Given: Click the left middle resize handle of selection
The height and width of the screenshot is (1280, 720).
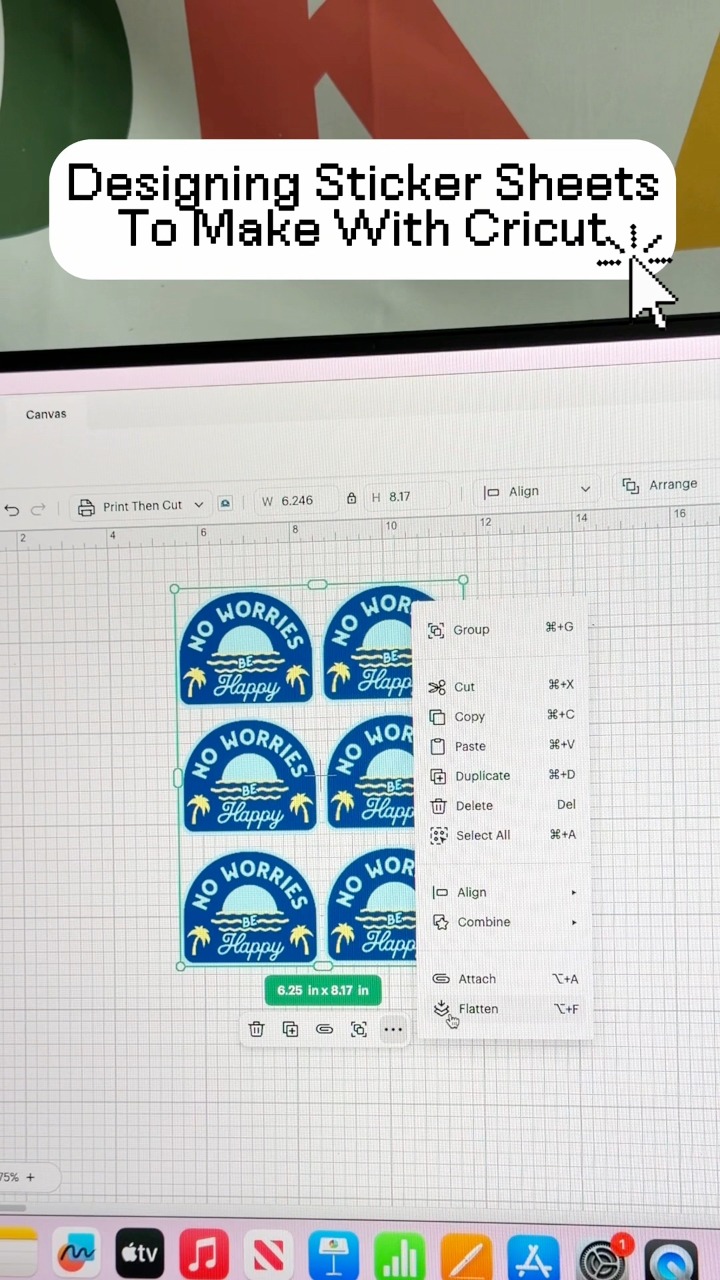Looking at the screenshot, I should [x=178, y=777].
